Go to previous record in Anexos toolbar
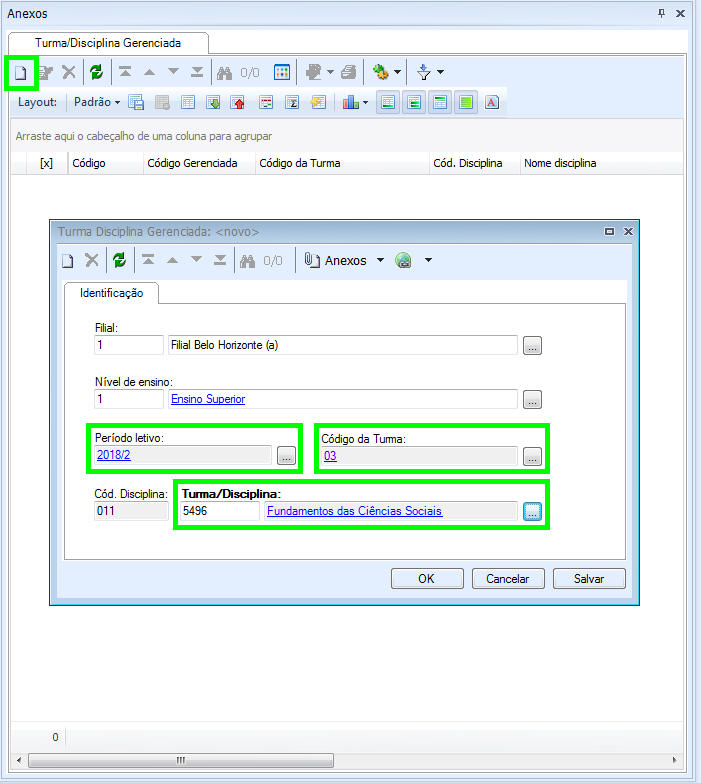This screenshot has width=701, height=783. [x=149, y=72]
